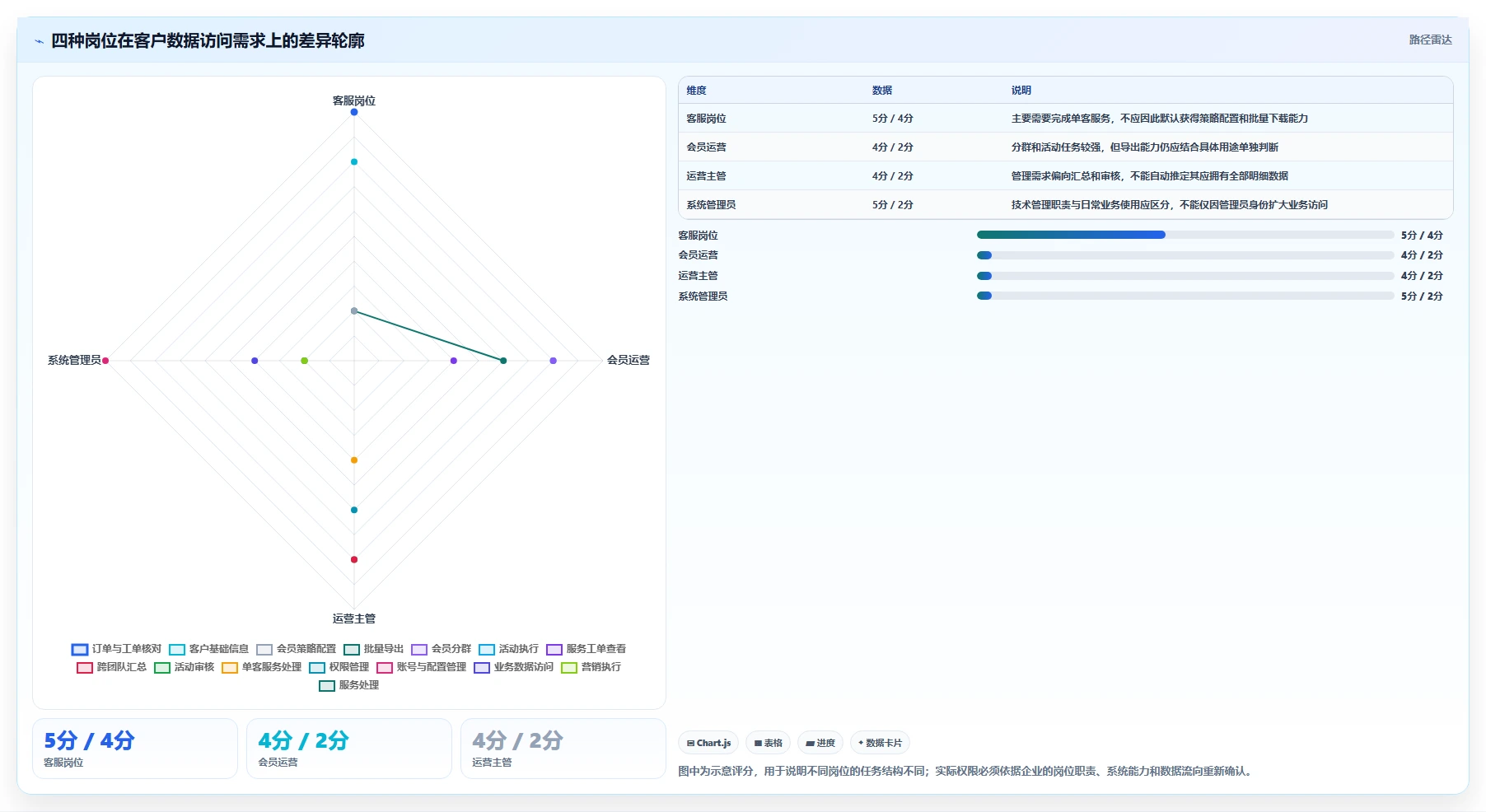Image resolution: width=1486 pixels, height=812 pixels.
Task: Click the small icon before the page title
Action: [39, 41]
